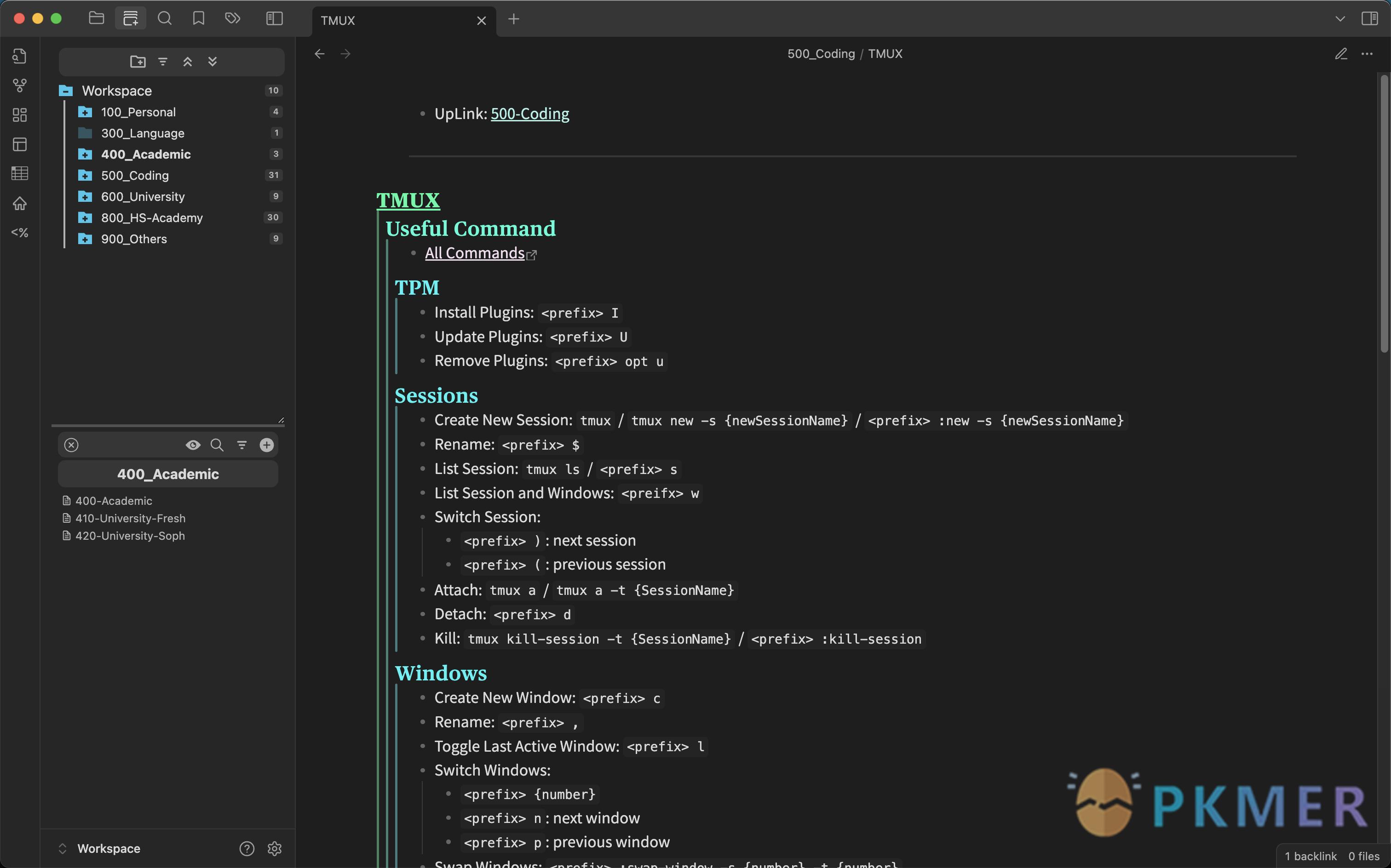Click the 400_Academic folder header button

(x=168, y=474)
